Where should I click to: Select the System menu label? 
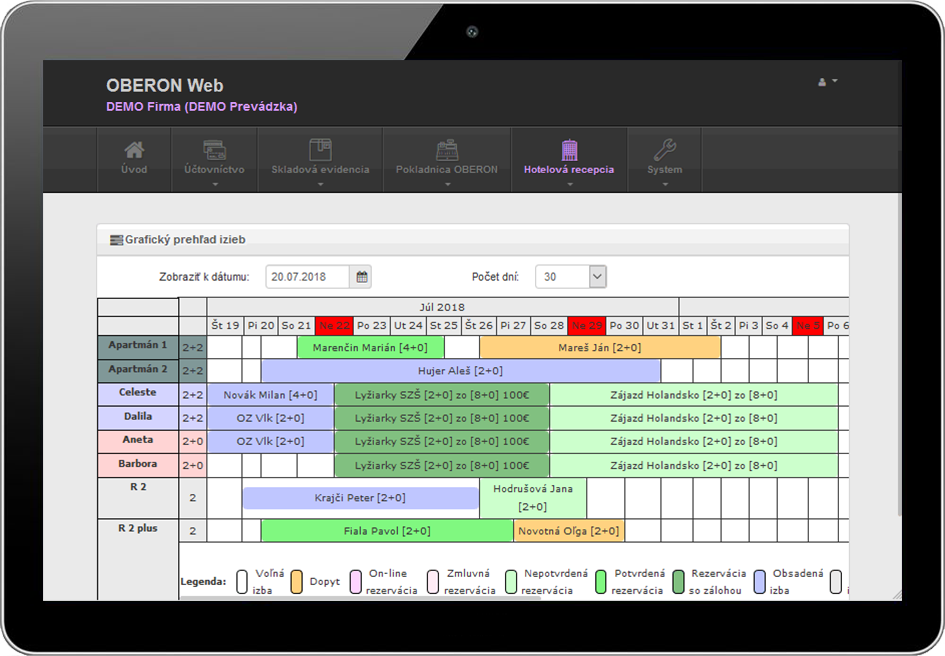pyautogui.click(x=665, y=169)
